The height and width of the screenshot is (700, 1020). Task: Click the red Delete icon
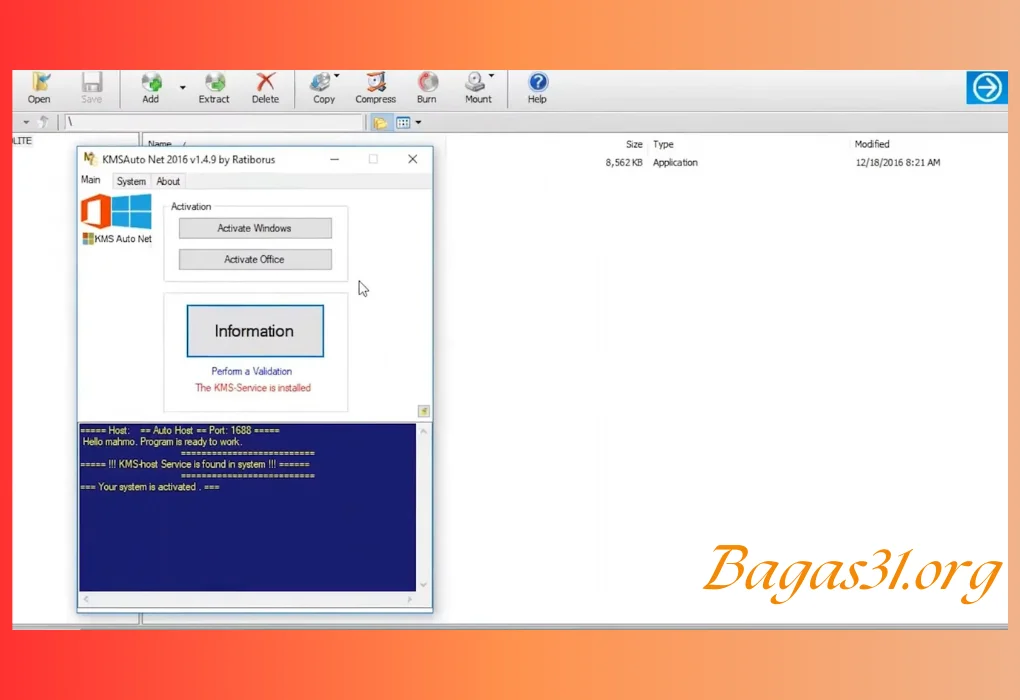click(x=265, y=88)
